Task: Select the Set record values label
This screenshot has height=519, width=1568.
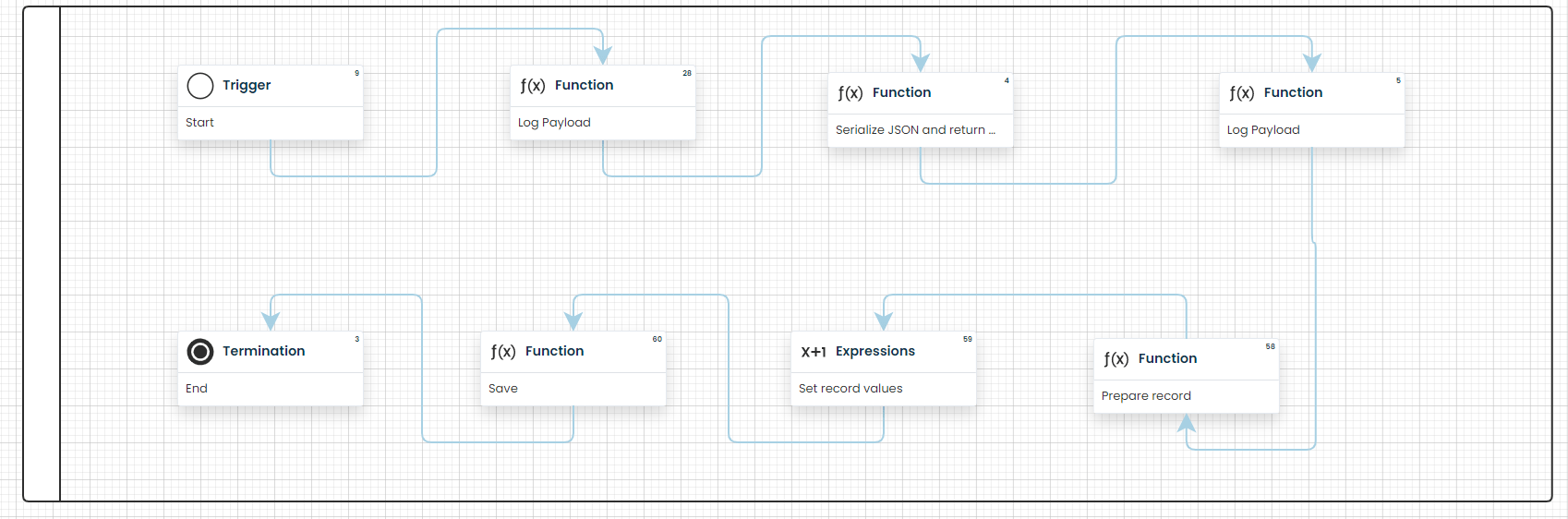Action: click(x=850, y=389)
